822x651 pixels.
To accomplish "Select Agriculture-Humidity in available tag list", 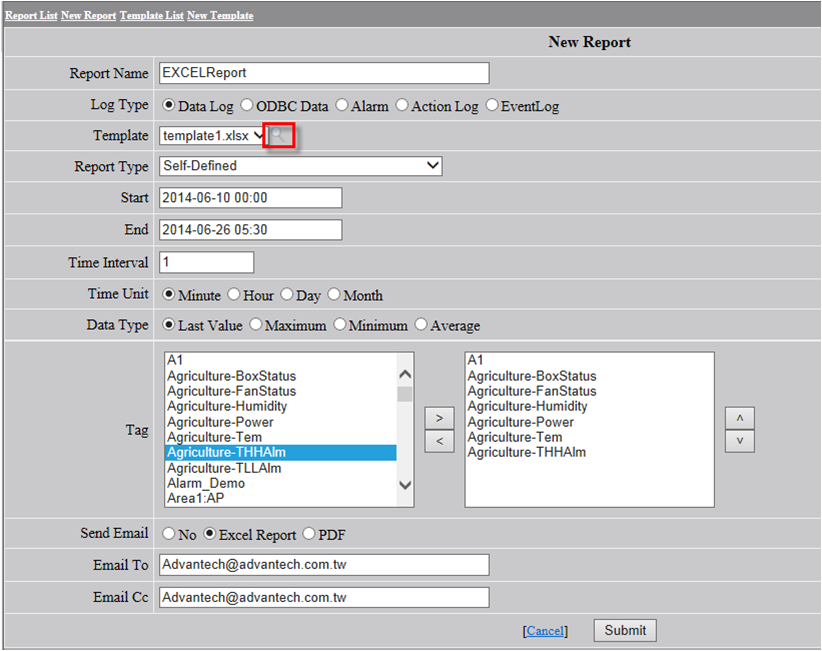I will click(x=227, y=406).
